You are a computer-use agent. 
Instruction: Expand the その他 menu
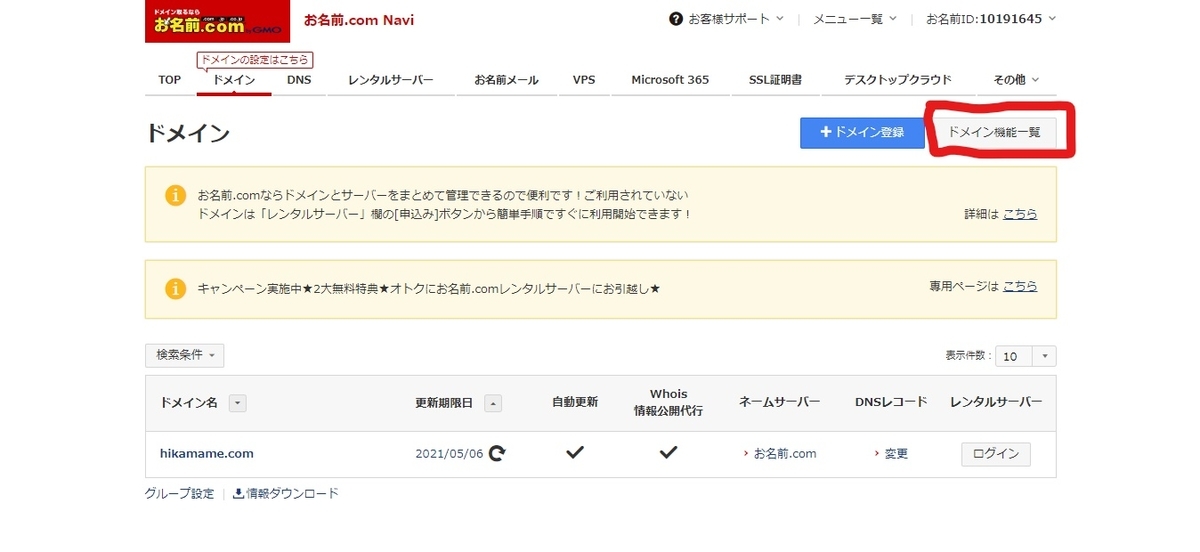1017,80
